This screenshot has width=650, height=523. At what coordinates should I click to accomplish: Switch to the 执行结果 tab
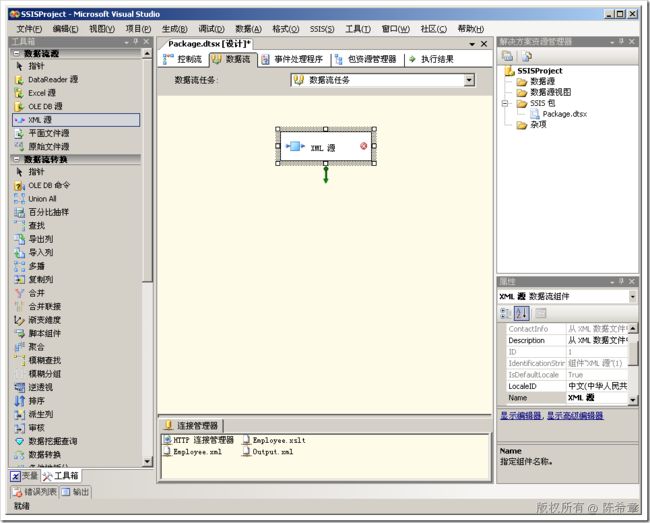point(432,59)
